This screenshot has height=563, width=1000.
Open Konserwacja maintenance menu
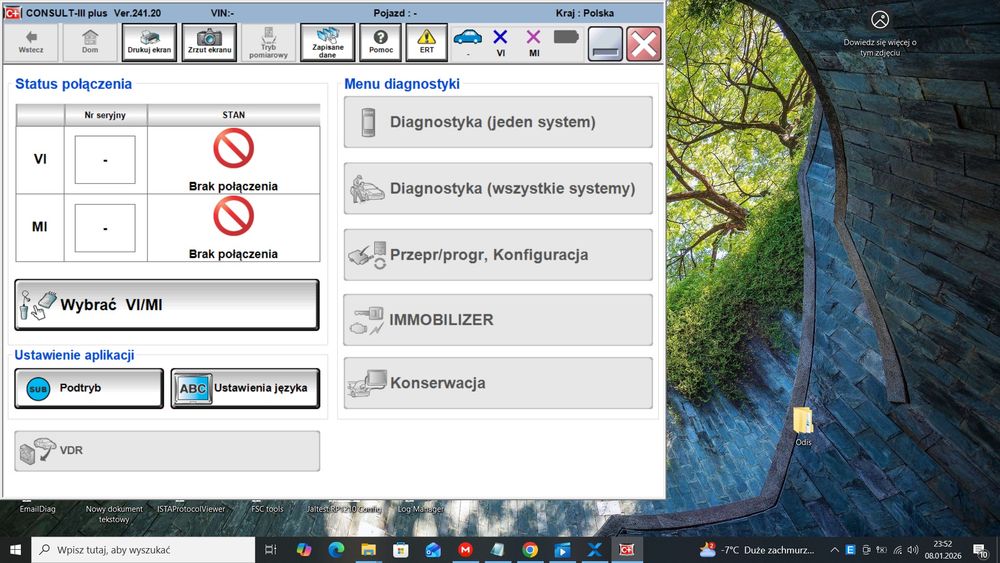tap(498, 383)
